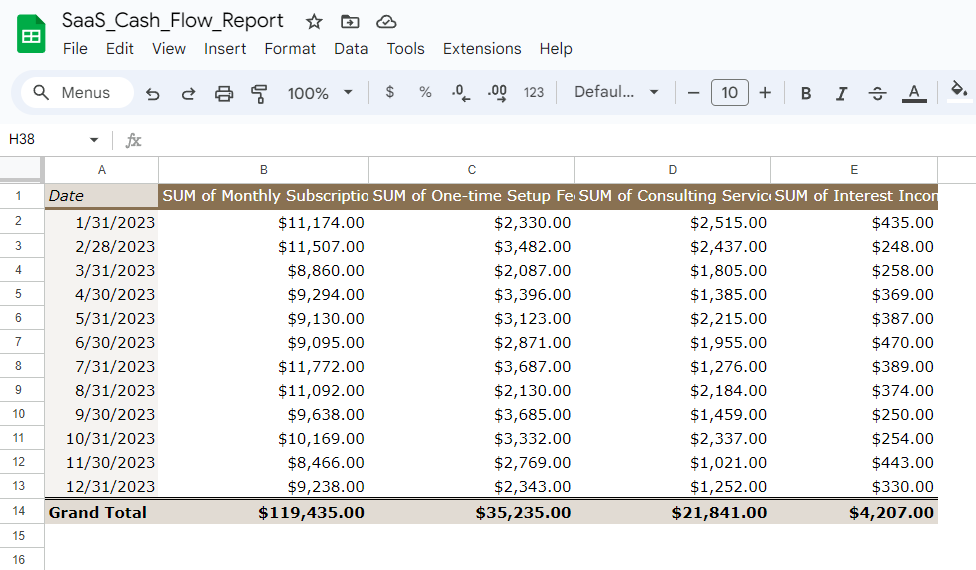Select the 12/31/2023 date cell
This screenshot has width=976, height=570.
tap(101, 487)
